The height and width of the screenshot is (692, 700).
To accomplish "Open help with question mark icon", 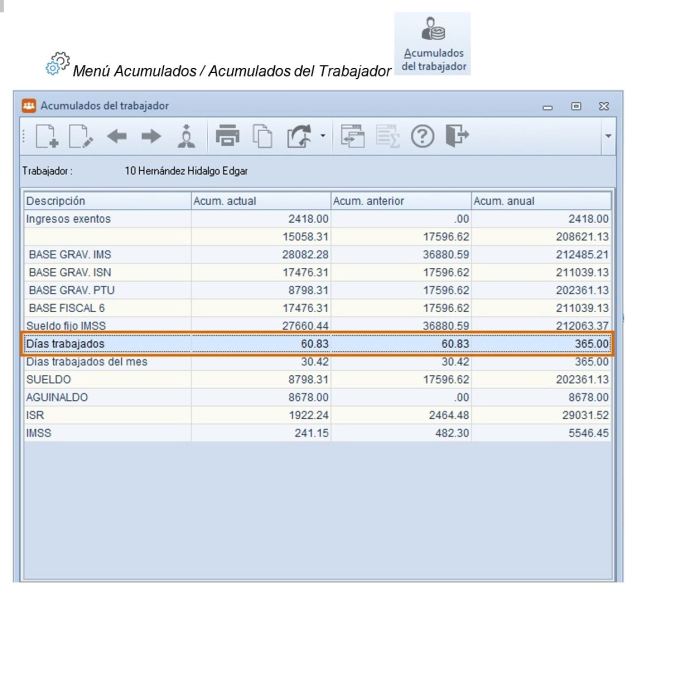I will 423,136.
